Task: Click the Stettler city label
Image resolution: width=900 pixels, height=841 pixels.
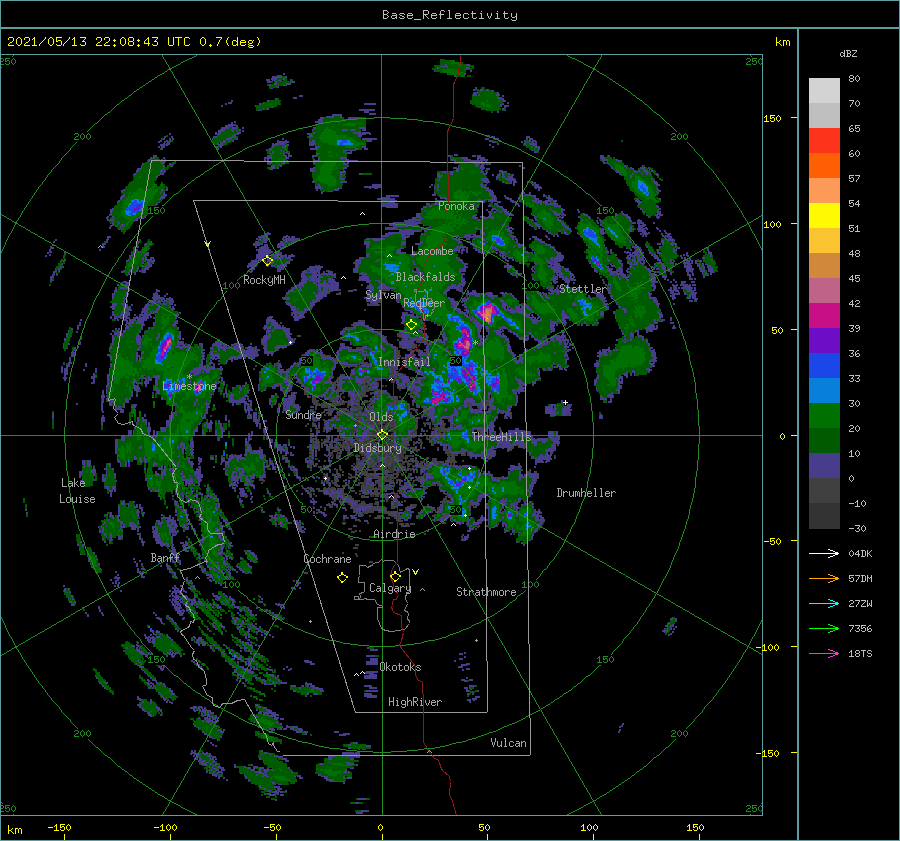Action: [583, 289]
